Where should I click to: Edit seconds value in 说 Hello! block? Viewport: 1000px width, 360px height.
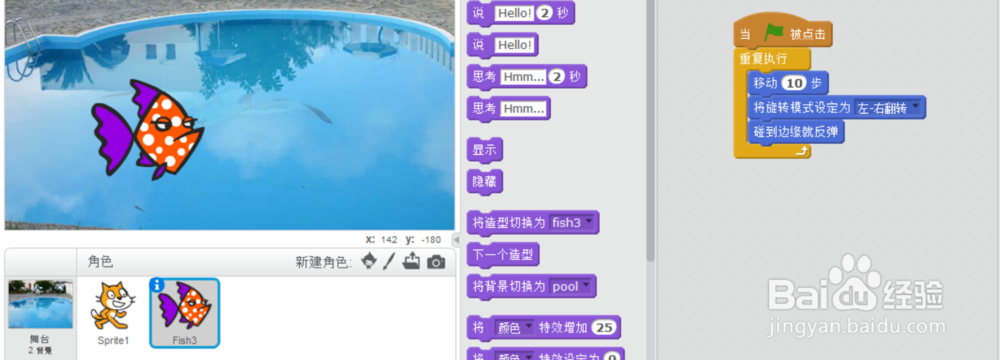click(x=545, y=13)
